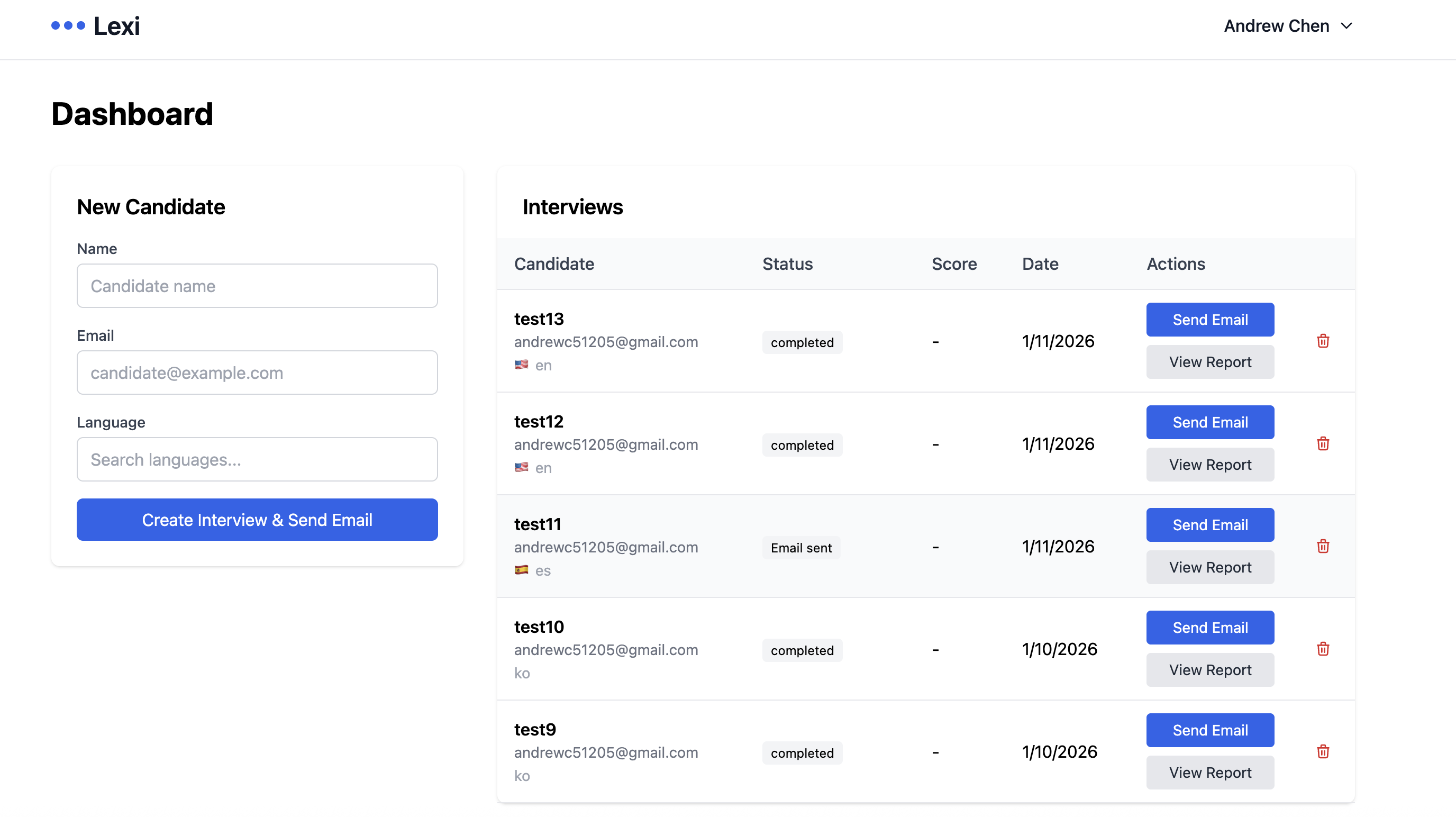Click the candidate email input field
Viewport: 1456px width, 817px height.
coord(257,373)
